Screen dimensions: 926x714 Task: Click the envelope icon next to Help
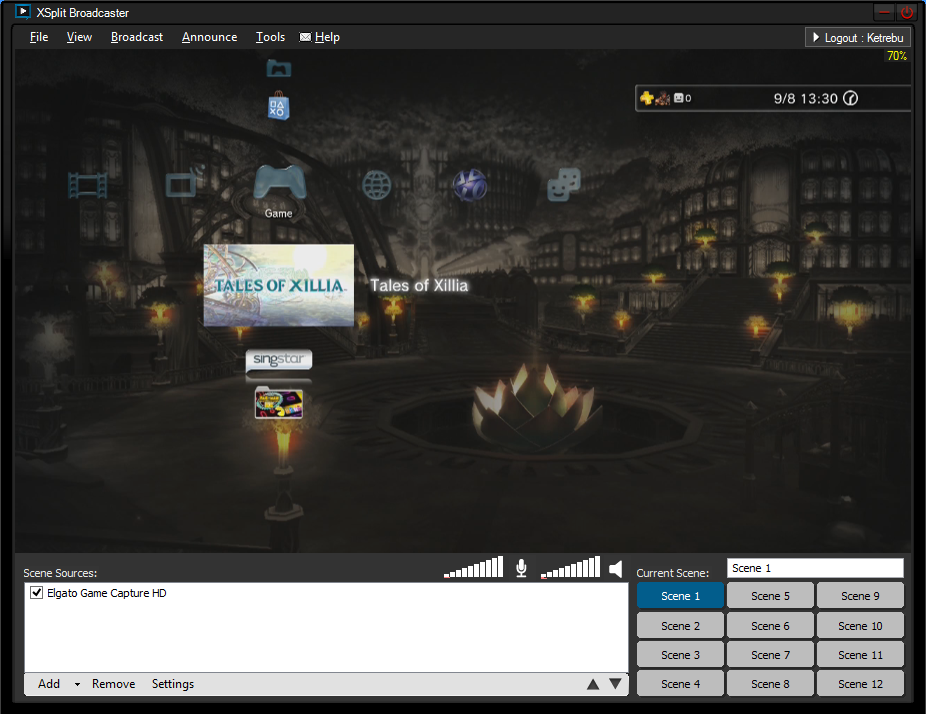pyautogui.click(x=305, y=37)
